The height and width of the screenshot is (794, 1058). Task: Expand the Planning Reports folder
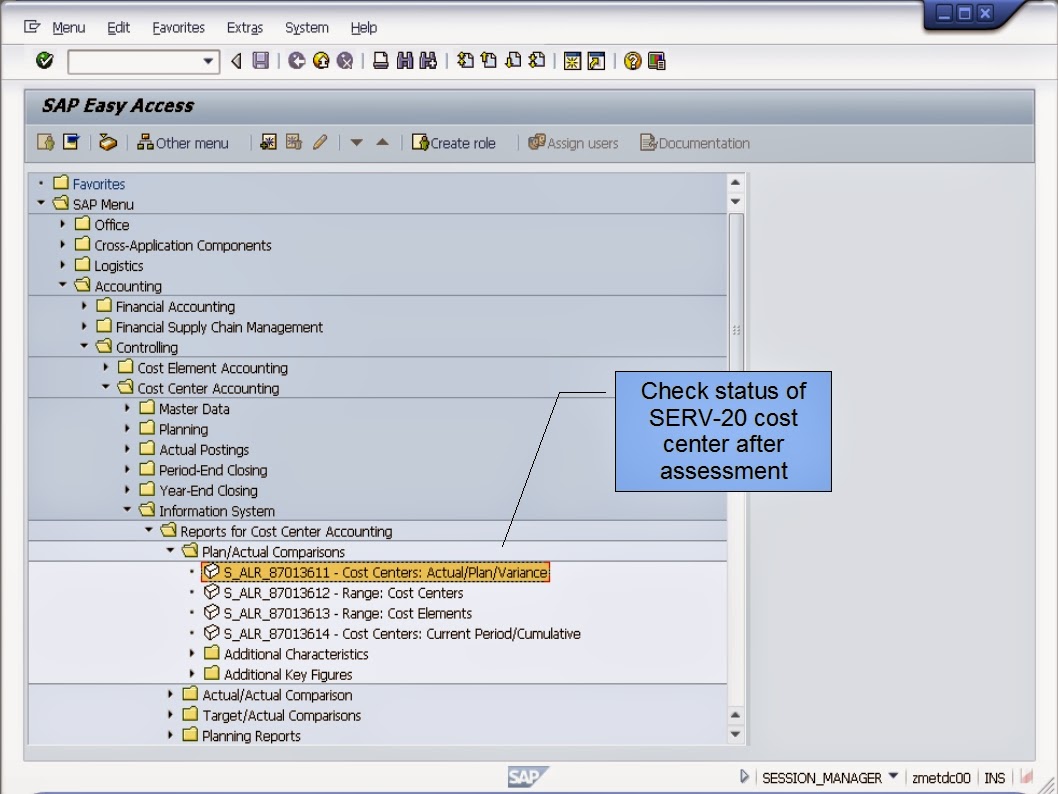170,735
